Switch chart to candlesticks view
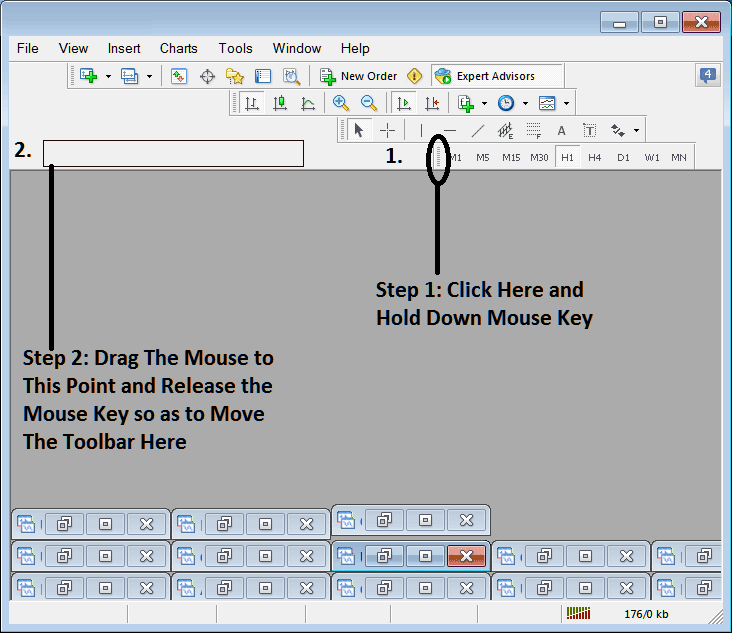 280,103
